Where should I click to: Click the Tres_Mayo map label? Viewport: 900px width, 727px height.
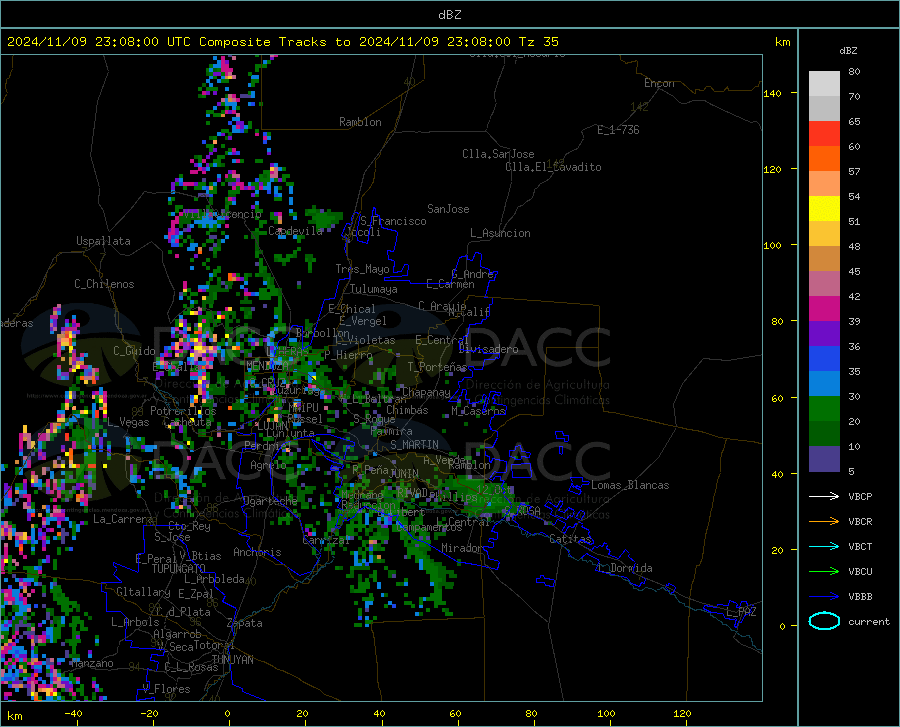pos(362,269)
